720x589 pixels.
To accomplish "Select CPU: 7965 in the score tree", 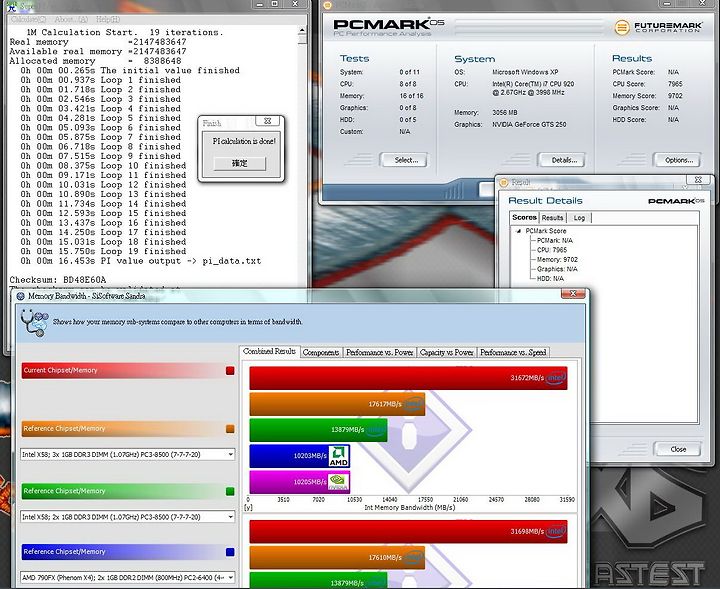I will [x=552, y=250].
